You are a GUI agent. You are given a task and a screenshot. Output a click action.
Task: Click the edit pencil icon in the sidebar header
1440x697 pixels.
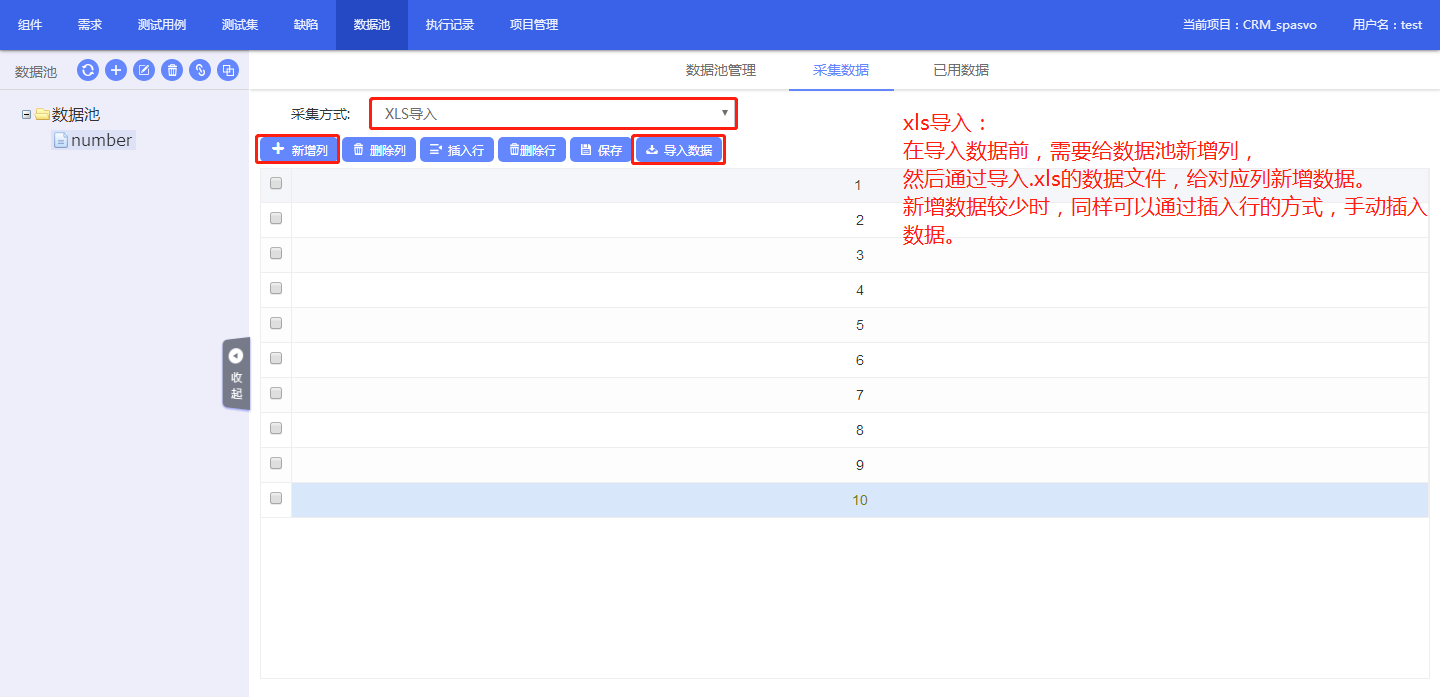click(144, 70)
